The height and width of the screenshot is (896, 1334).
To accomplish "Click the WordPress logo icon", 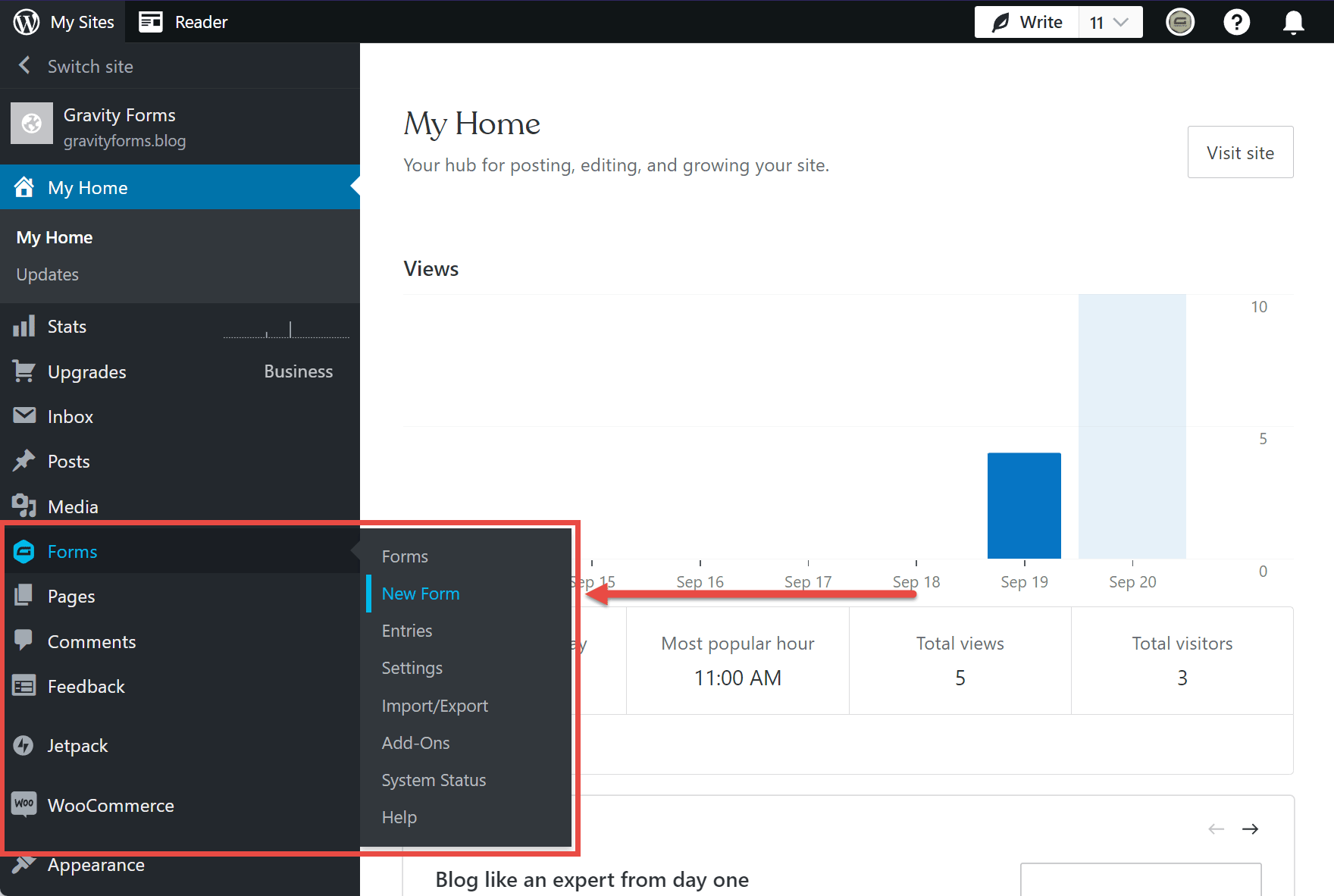I will pyautogui.click(x=27, y=22).
